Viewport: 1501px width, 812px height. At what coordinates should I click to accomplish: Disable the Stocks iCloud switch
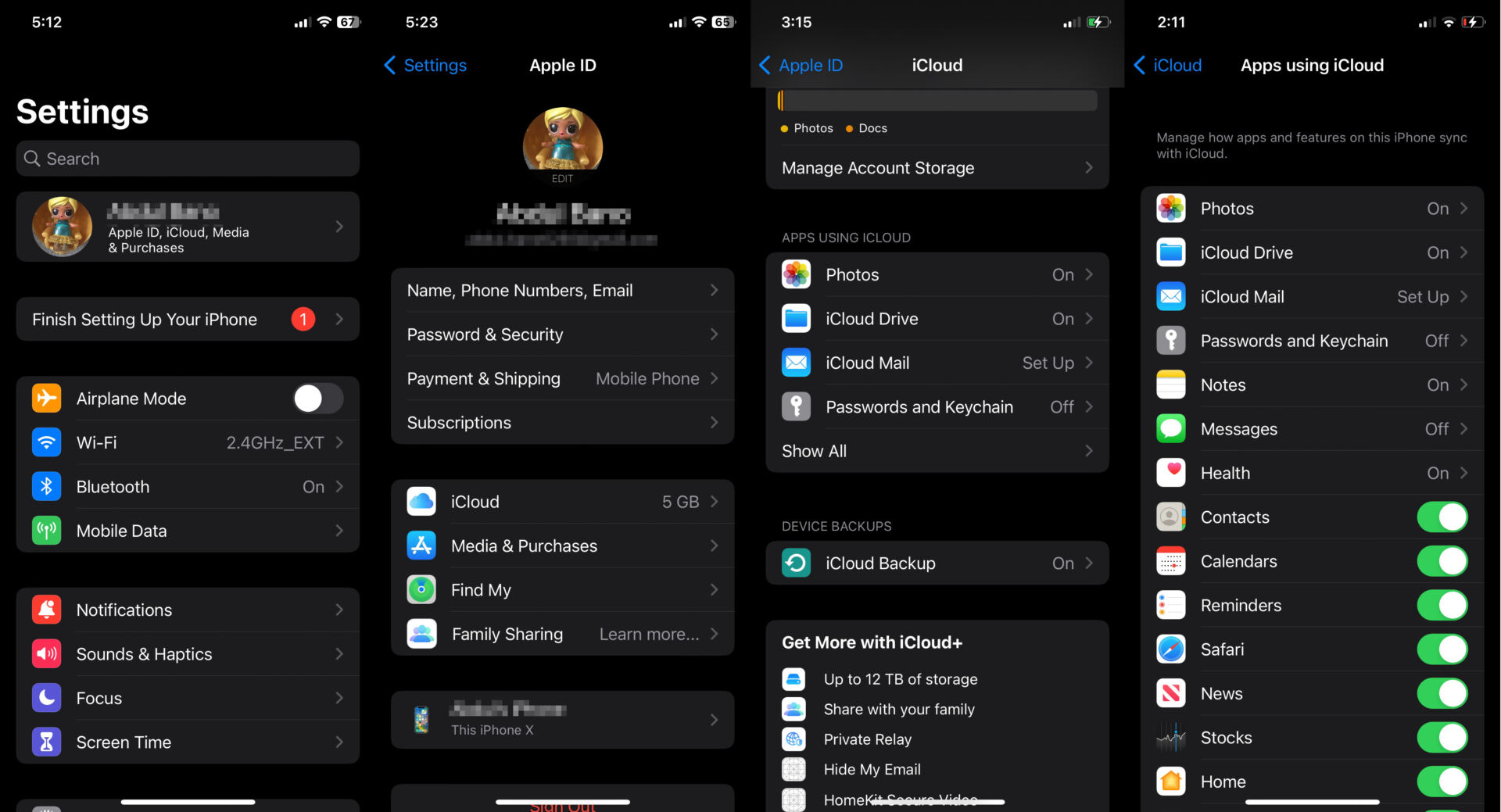[x=1442, y=737]
